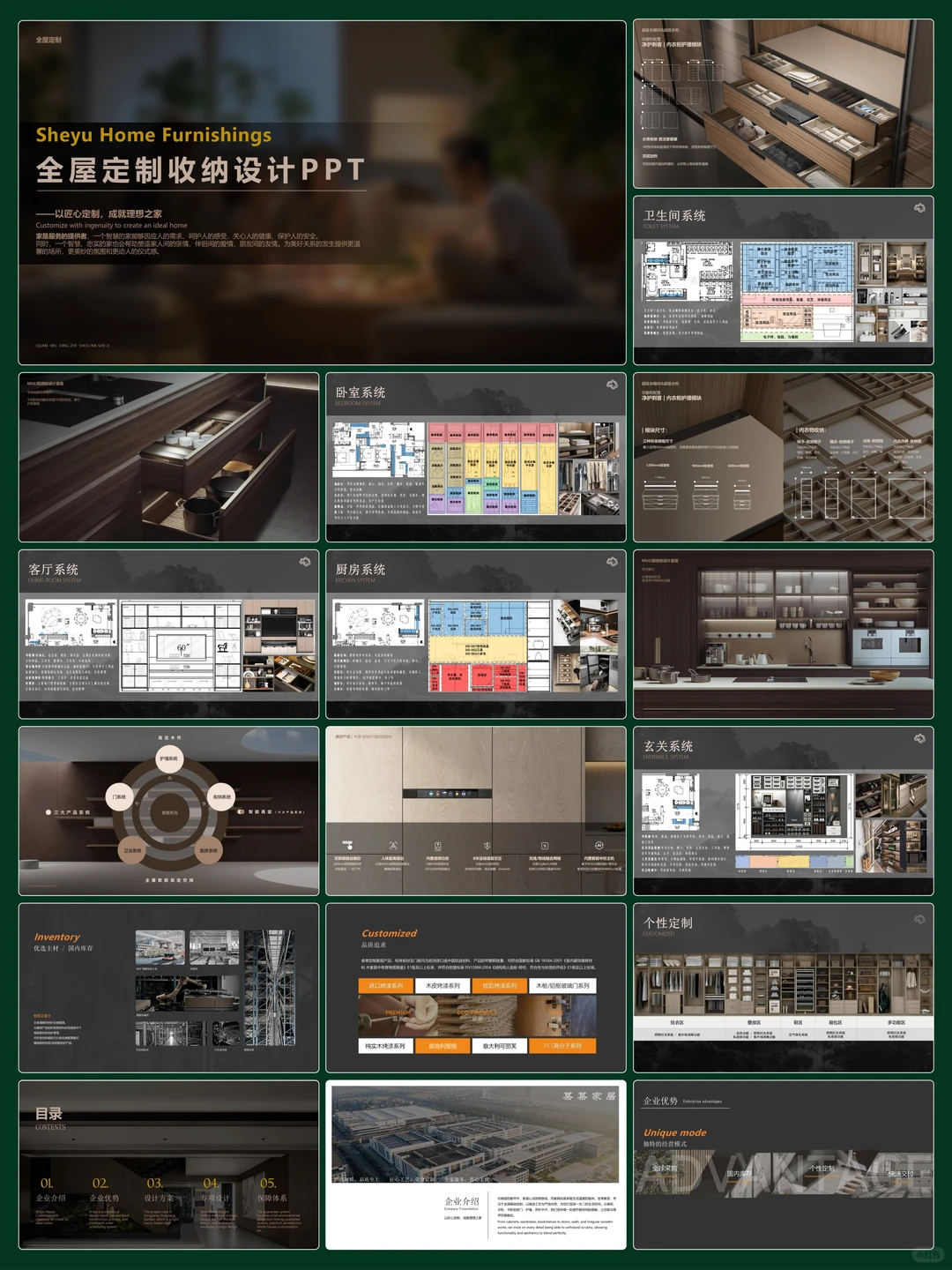Image resolution: width=952 pixels, height=1270 pixels.
Task: Click 快速交付 on Unique mode slide
Action: [x=901, y=1174]
